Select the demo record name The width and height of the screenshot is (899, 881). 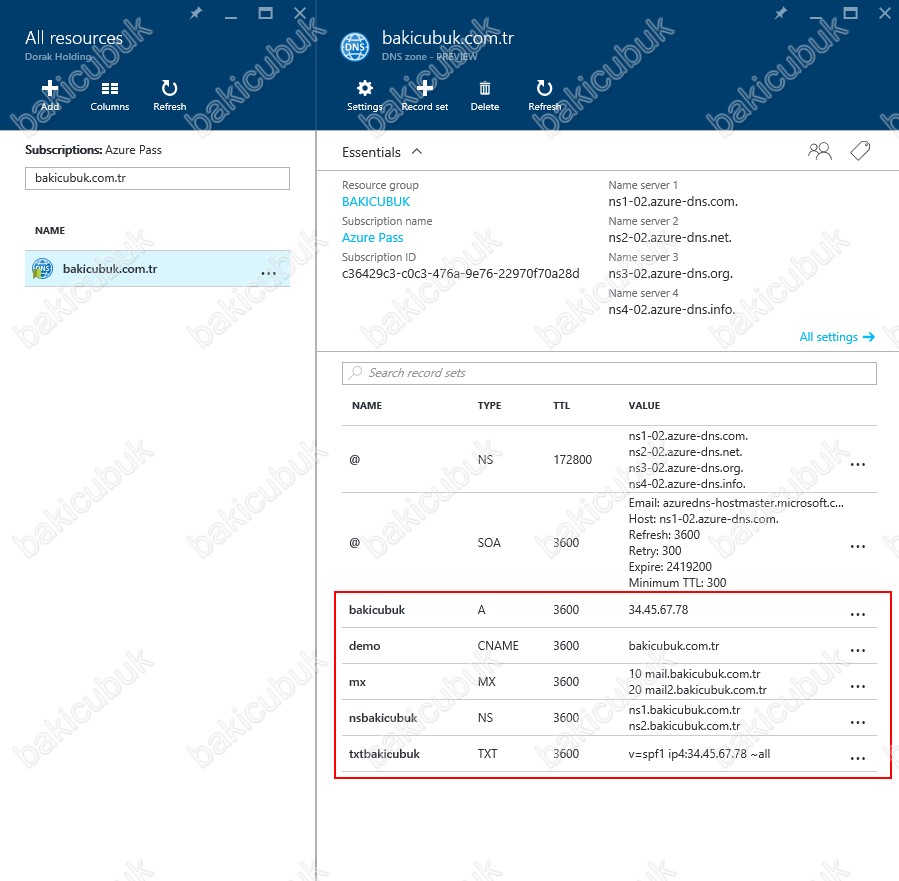365,646
